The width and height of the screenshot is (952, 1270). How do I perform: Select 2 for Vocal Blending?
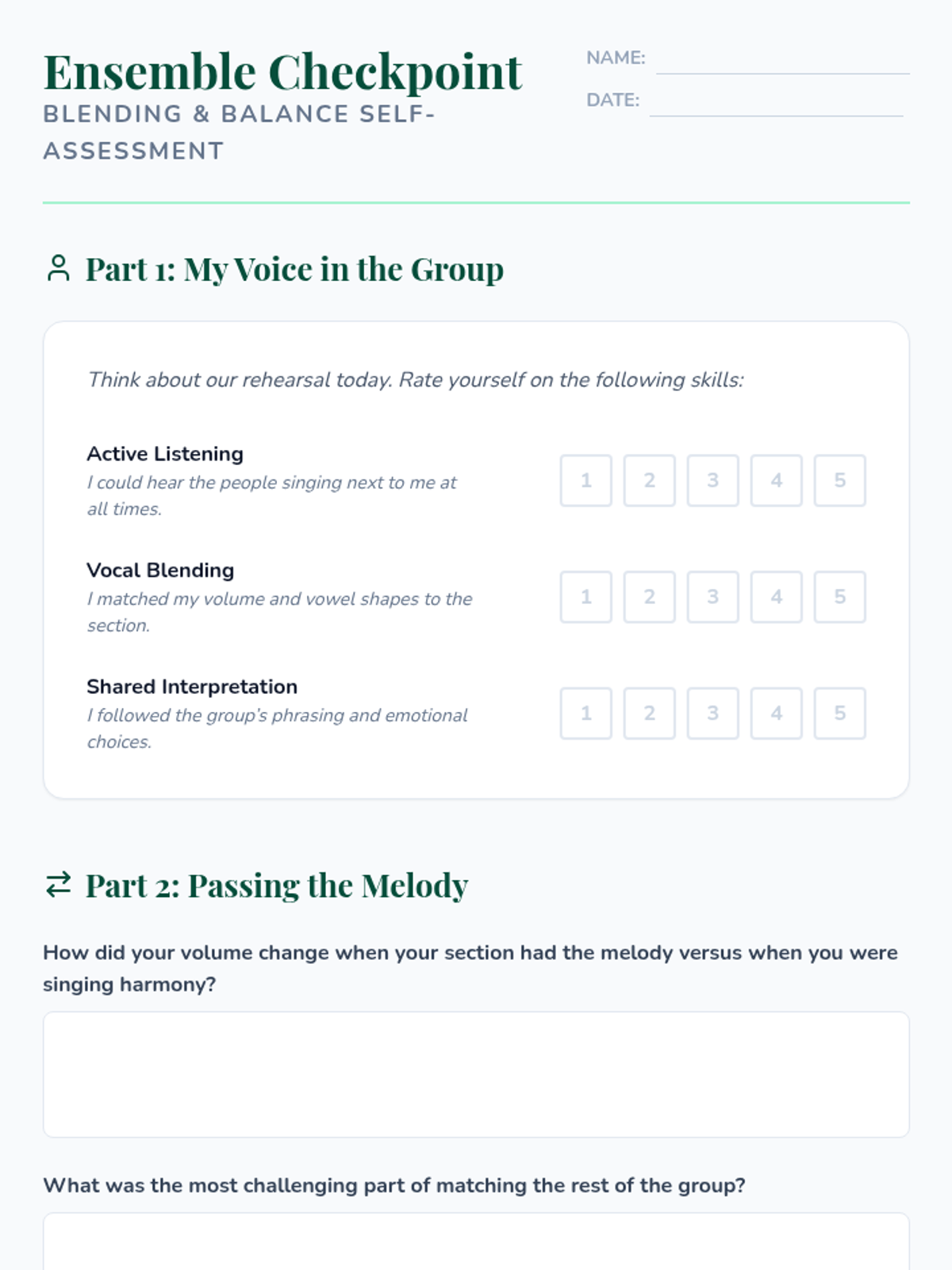pyautogui.click(x=649, y=597)
